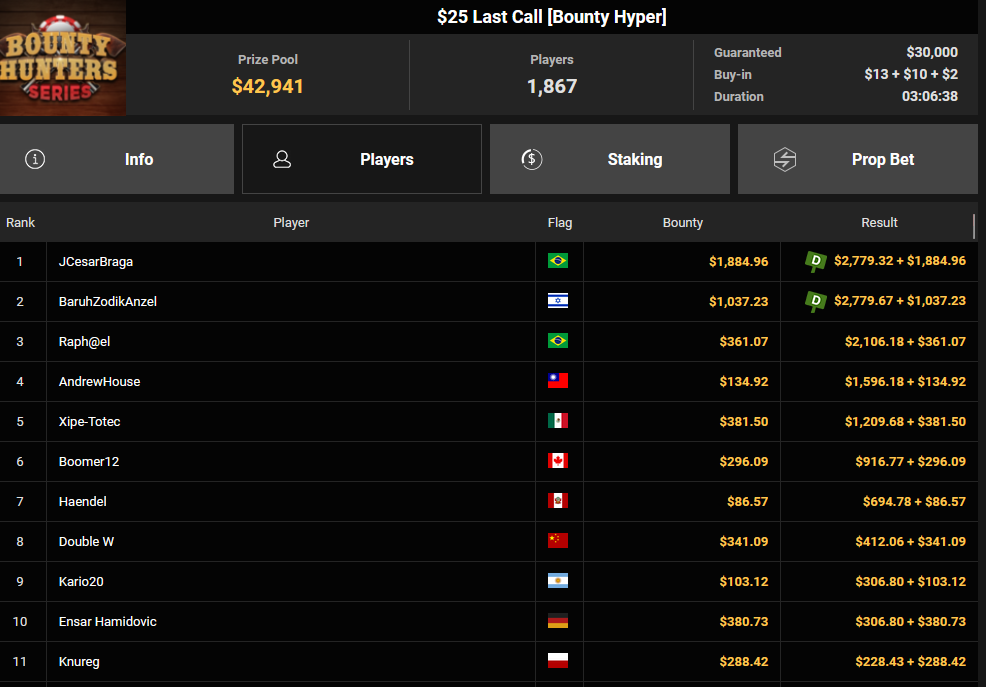Open the Staking tab

[x=609, y=159]
